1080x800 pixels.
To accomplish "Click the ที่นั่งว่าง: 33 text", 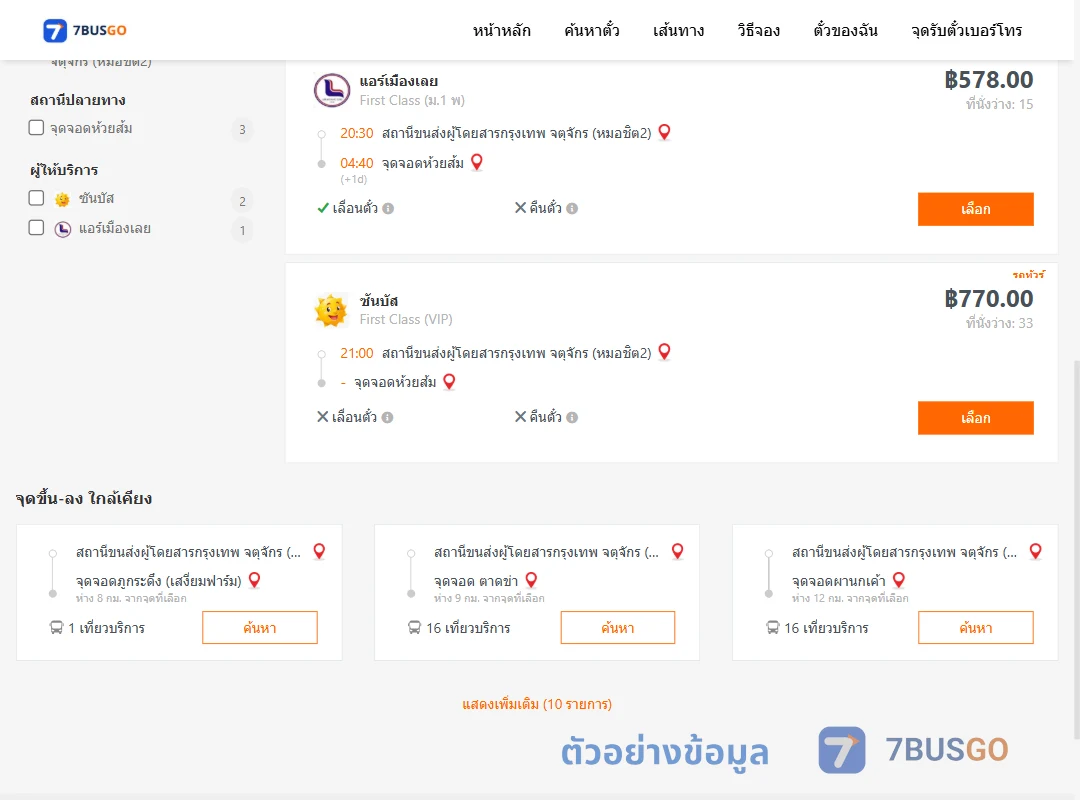I will pyautogui.click(x=999, y=323).
